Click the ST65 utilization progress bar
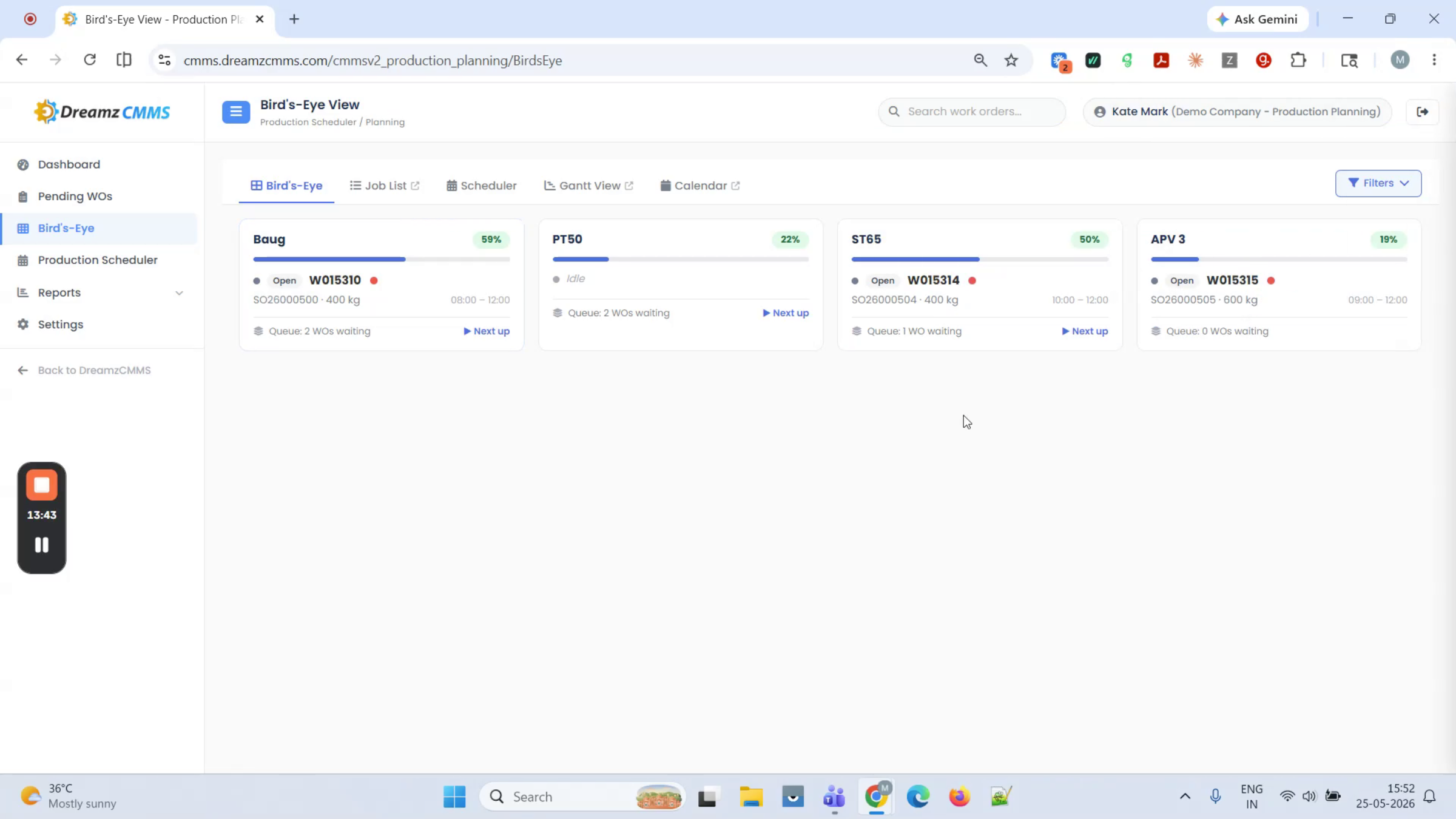The height and width of the screenshot is (819, 1456). 979,259
